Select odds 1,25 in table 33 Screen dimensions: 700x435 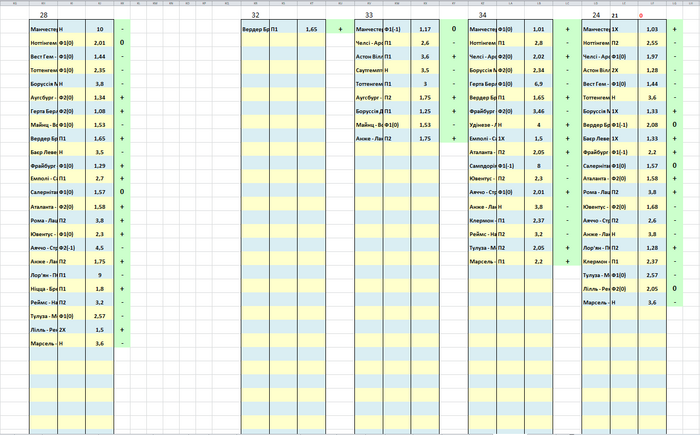coord(425,111)
